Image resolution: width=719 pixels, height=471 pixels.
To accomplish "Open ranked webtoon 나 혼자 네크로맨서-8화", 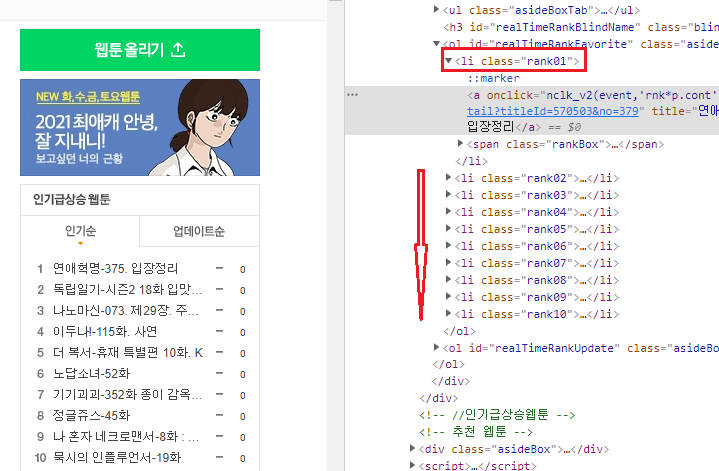I will click(126, 436).
